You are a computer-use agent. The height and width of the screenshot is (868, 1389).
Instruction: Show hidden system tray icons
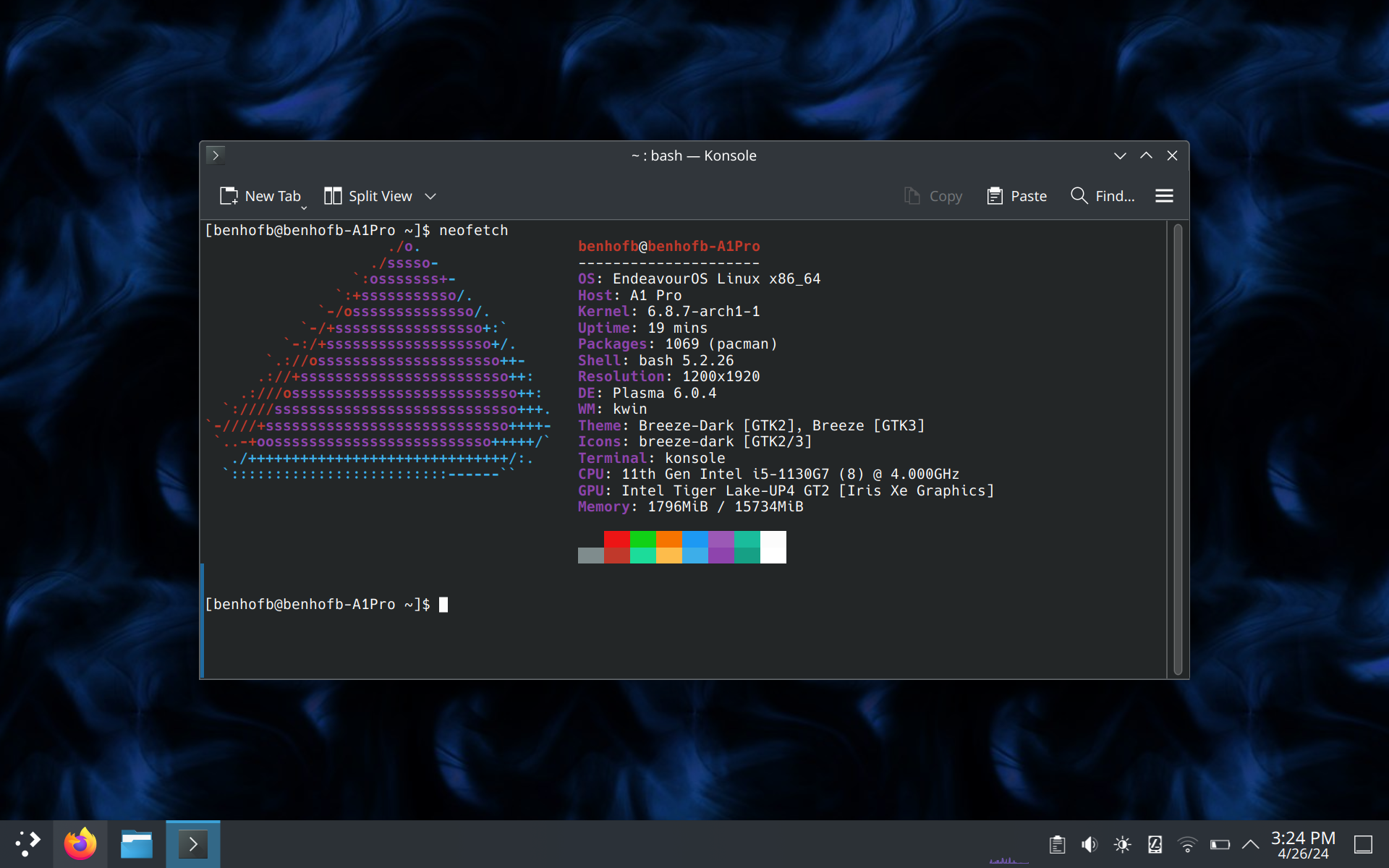pos(1250,844)
